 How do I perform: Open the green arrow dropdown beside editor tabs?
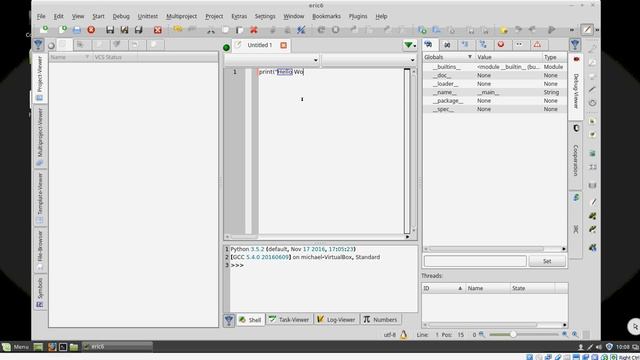pyautogui.click(x=409, y=45)
